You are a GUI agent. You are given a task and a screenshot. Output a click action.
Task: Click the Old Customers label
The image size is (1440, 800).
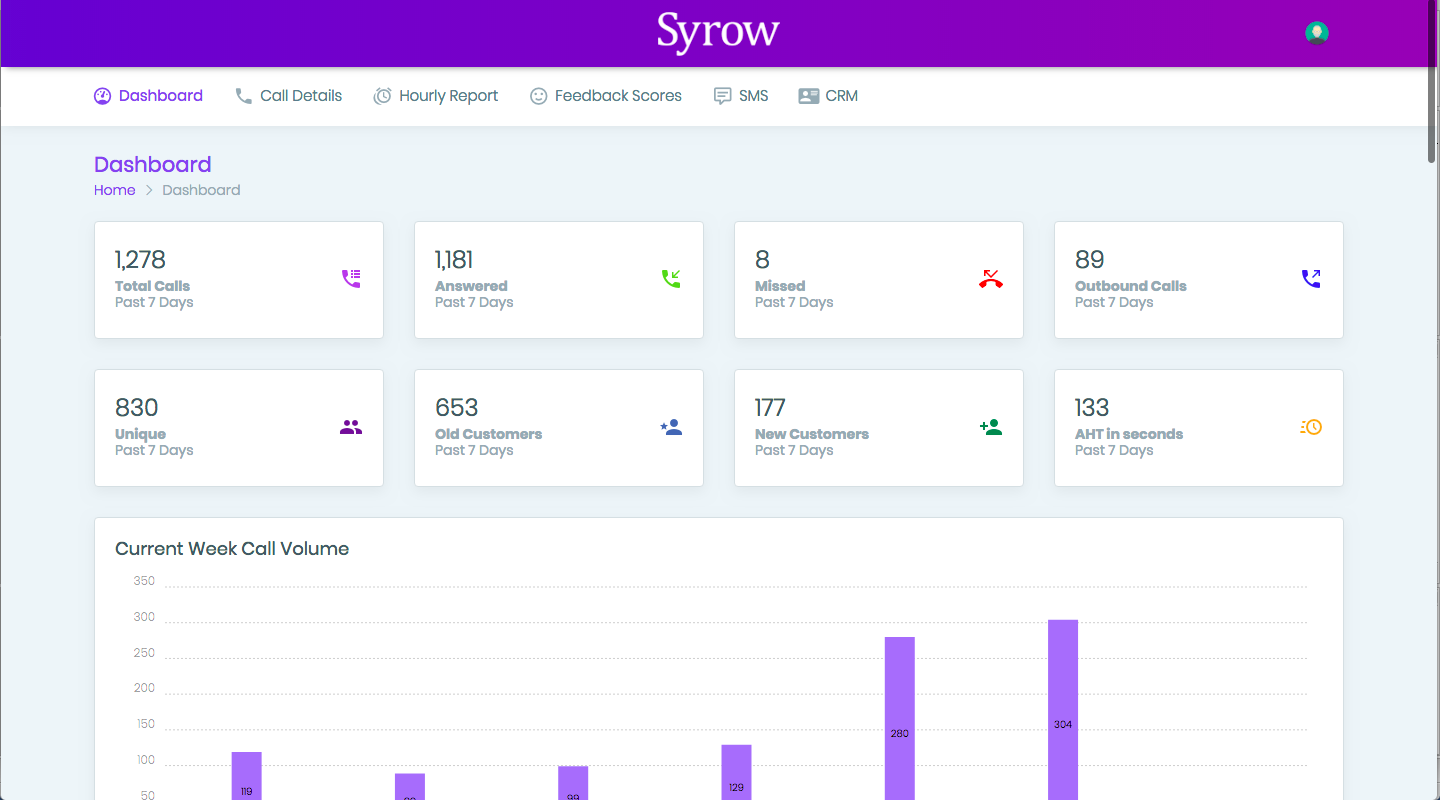click(x=488, y=434)
